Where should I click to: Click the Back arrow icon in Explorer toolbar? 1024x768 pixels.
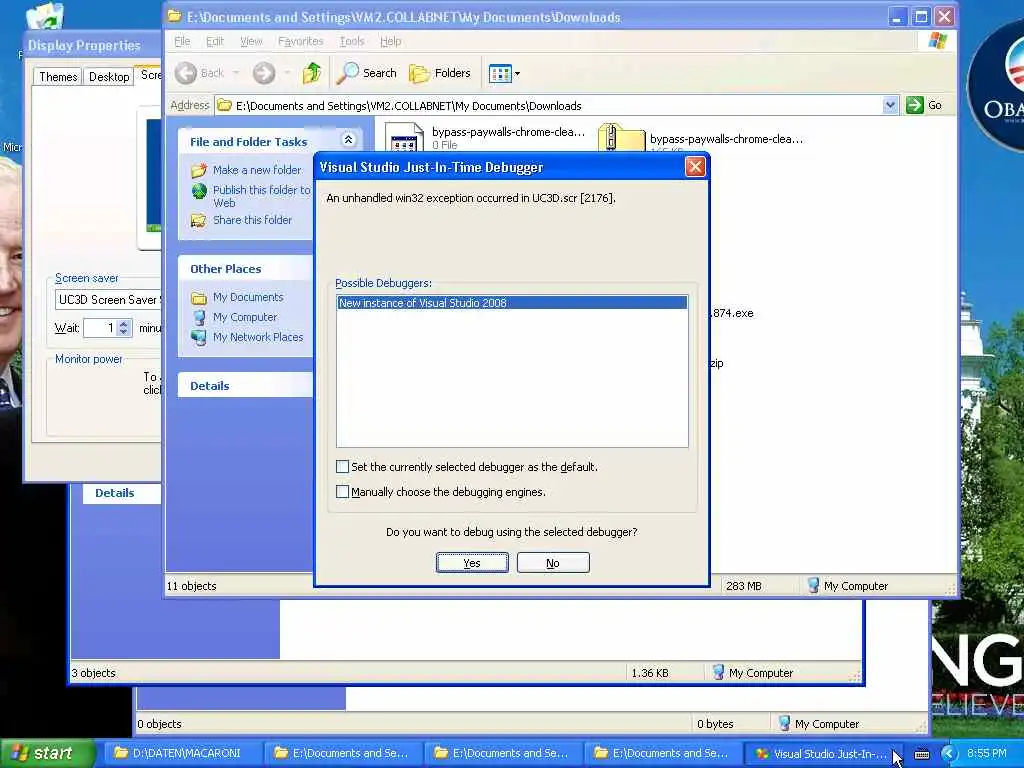185,73
